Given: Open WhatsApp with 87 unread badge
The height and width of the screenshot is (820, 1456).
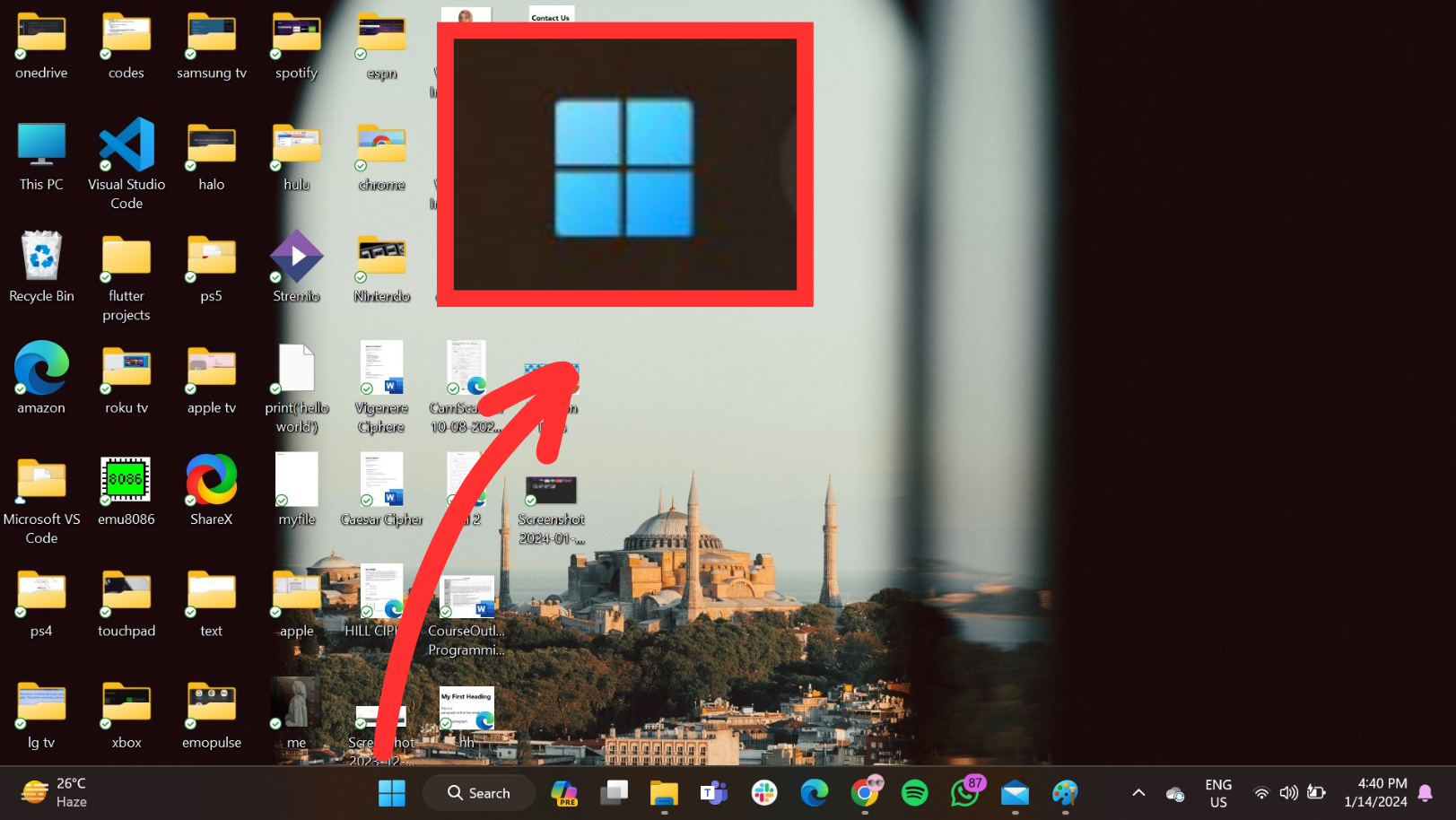Looking at the screenshot, I should point(966,792).
